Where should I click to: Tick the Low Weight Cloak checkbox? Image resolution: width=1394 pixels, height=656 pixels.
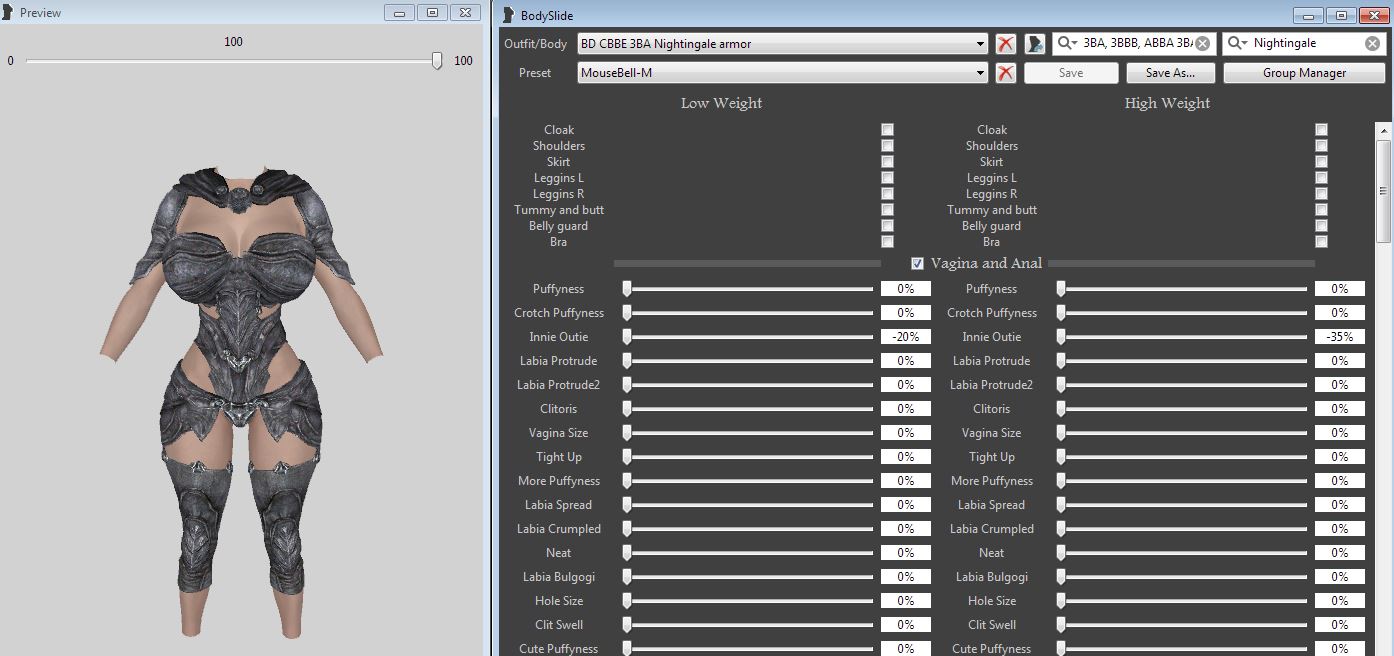point(887,130)
